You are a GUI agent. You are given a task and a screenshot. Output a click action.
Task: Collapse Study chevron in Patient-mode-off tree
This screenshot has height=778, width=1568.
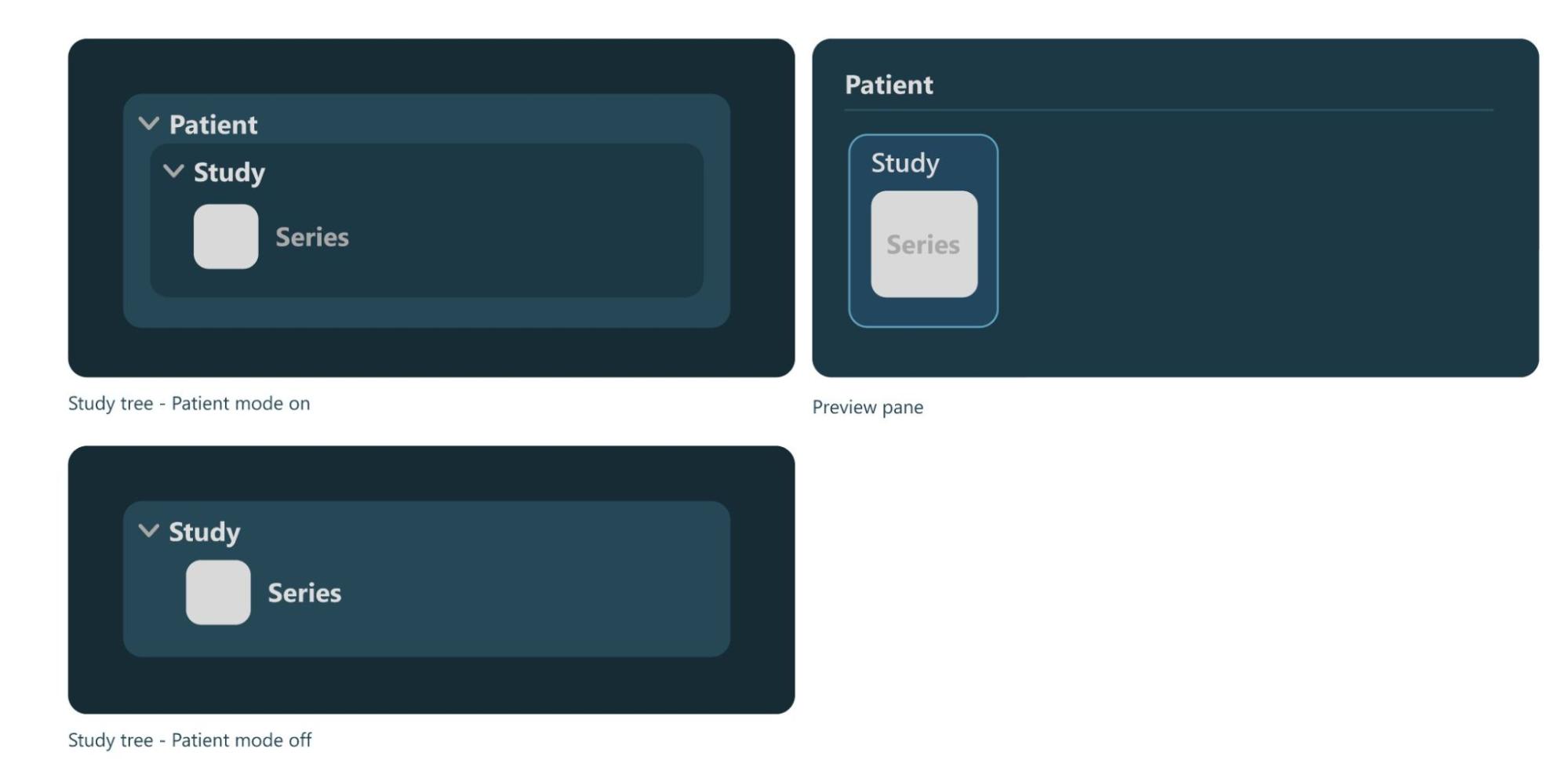click(148, 531)
